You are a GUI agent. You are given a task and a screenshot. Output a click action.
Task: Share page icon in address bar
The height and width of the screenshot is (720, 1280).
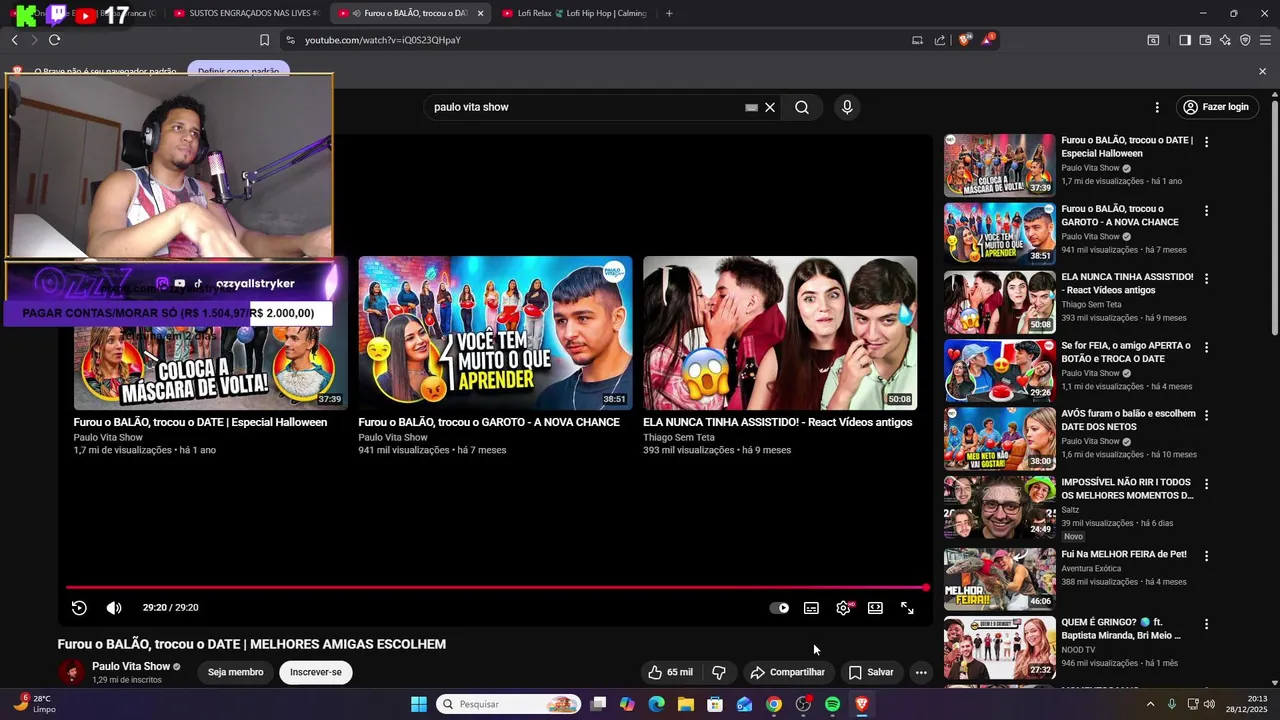(940, 40)
